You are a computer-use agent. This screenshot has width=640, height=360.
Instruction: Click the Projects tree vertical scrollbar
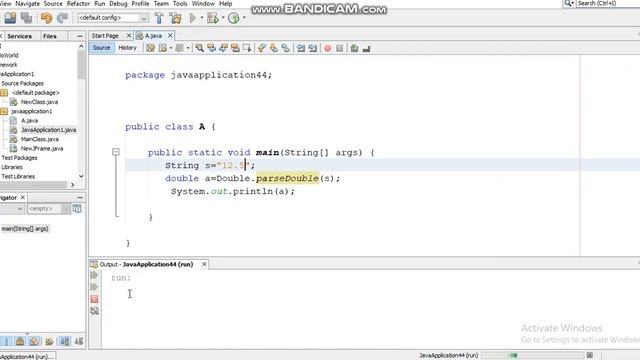click(x=81, y=64)
